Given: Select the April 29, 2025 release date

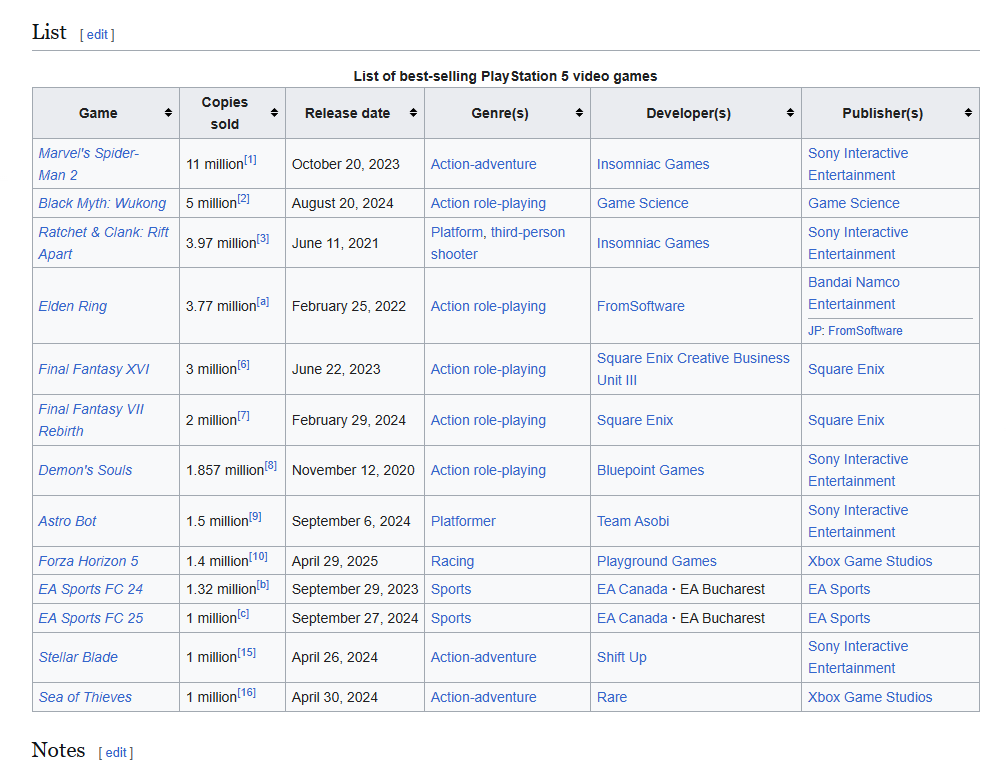Looking at the screenshot, I should point(335,561).
